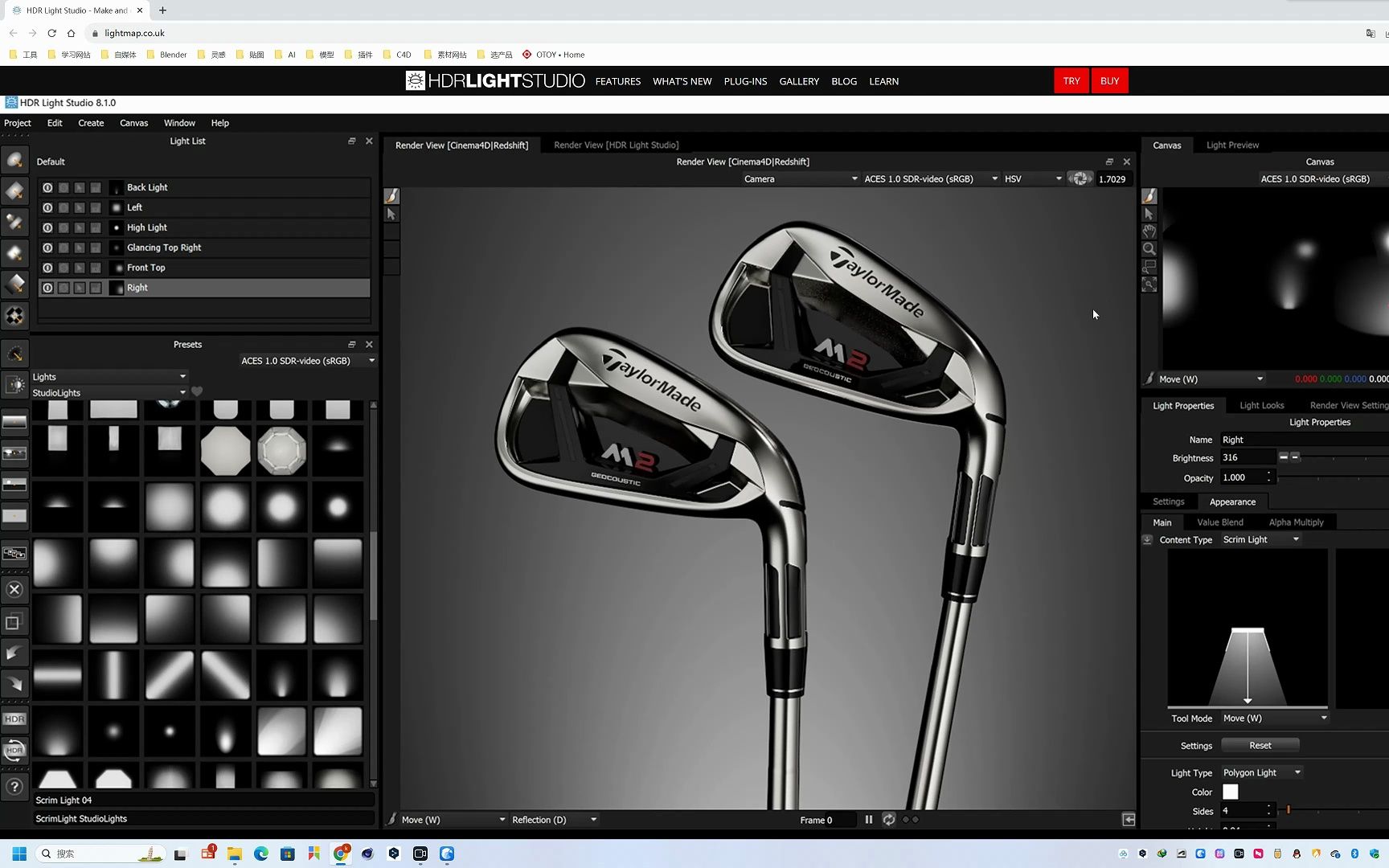1389x868 pixels.
Task: Click the exposure aperture icon beside 1.7029
Action: (1080, 178)
